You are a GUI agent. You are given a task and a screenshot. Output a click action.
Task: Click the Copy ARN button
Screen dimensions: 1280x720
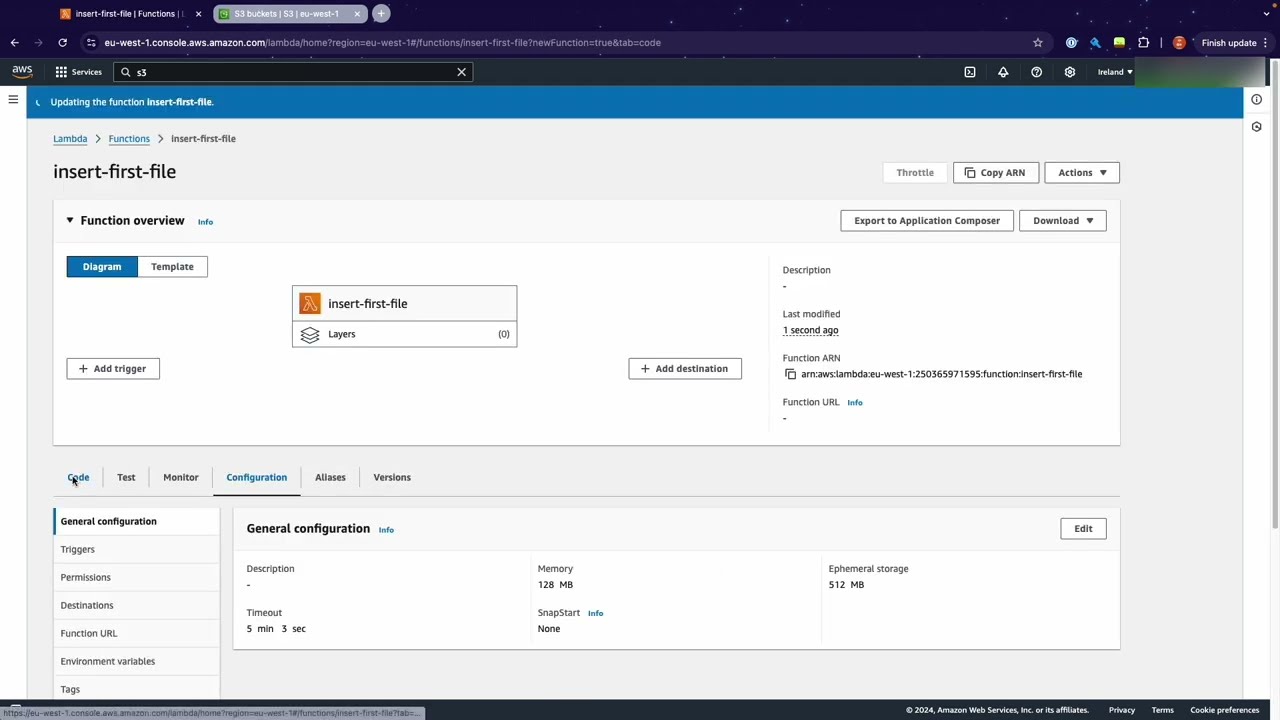coord(996,173)
